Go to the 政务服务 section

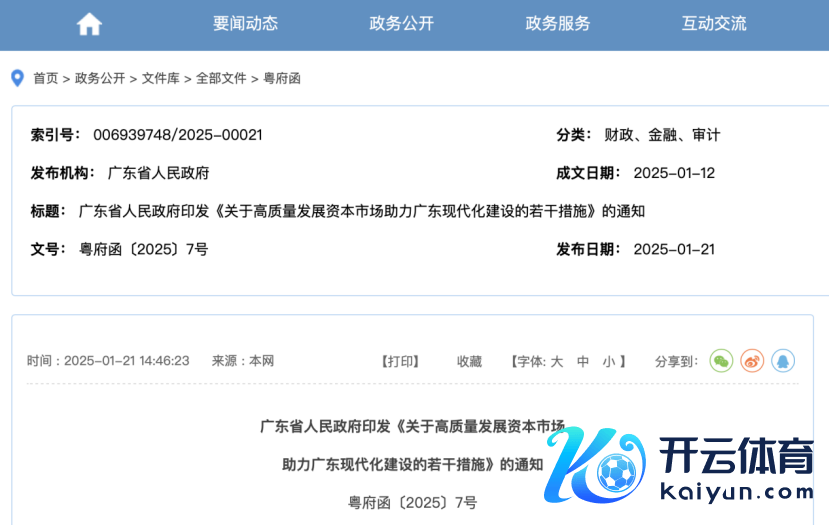click(x=558, y=24)
